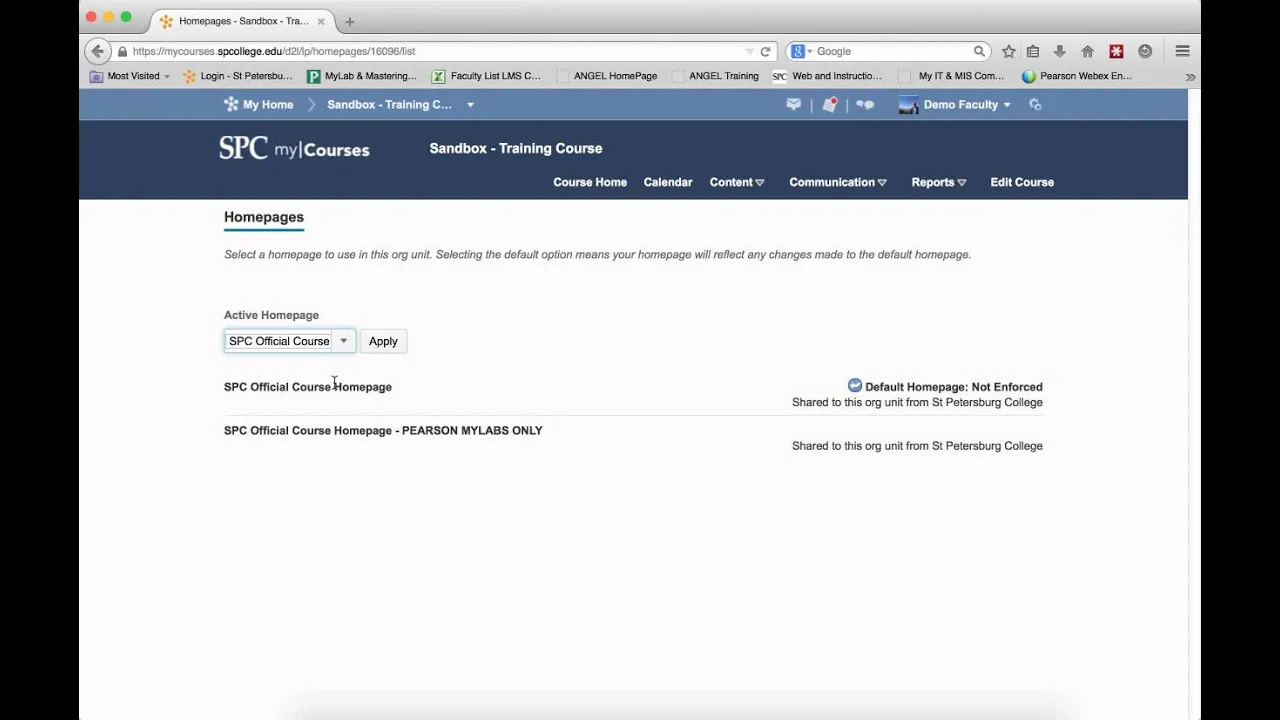
Task: Expand the Reports menu
Action: point(939,182)
